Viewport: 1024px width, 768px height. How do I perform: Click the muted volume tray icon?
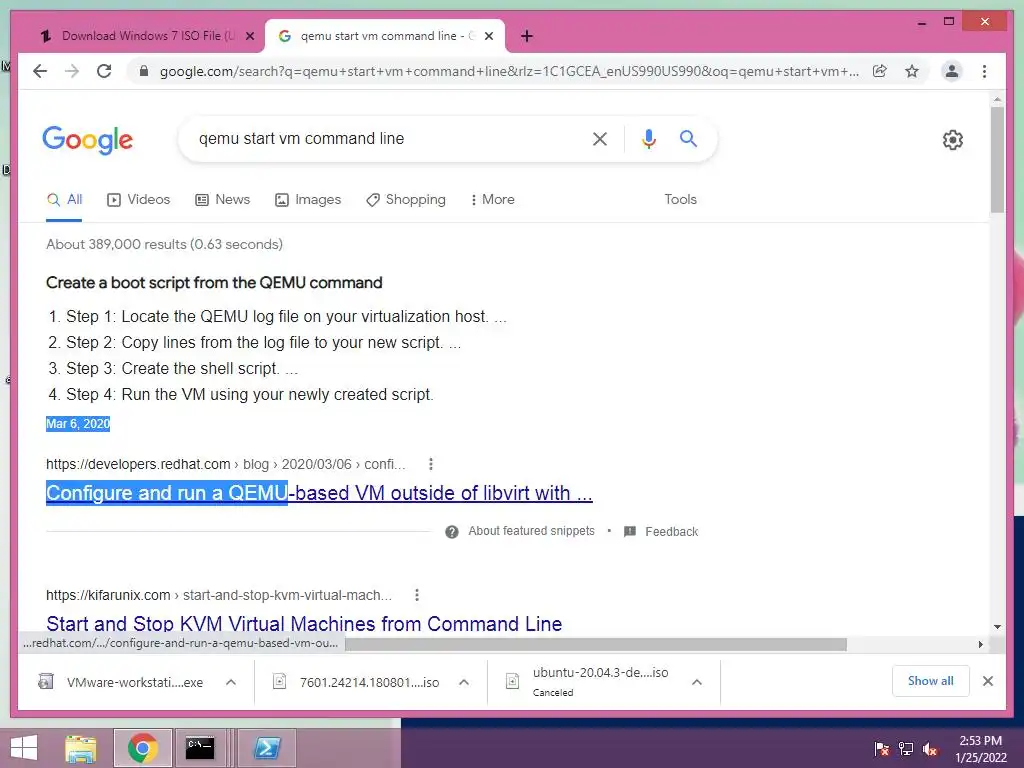[x=930, y=749]
